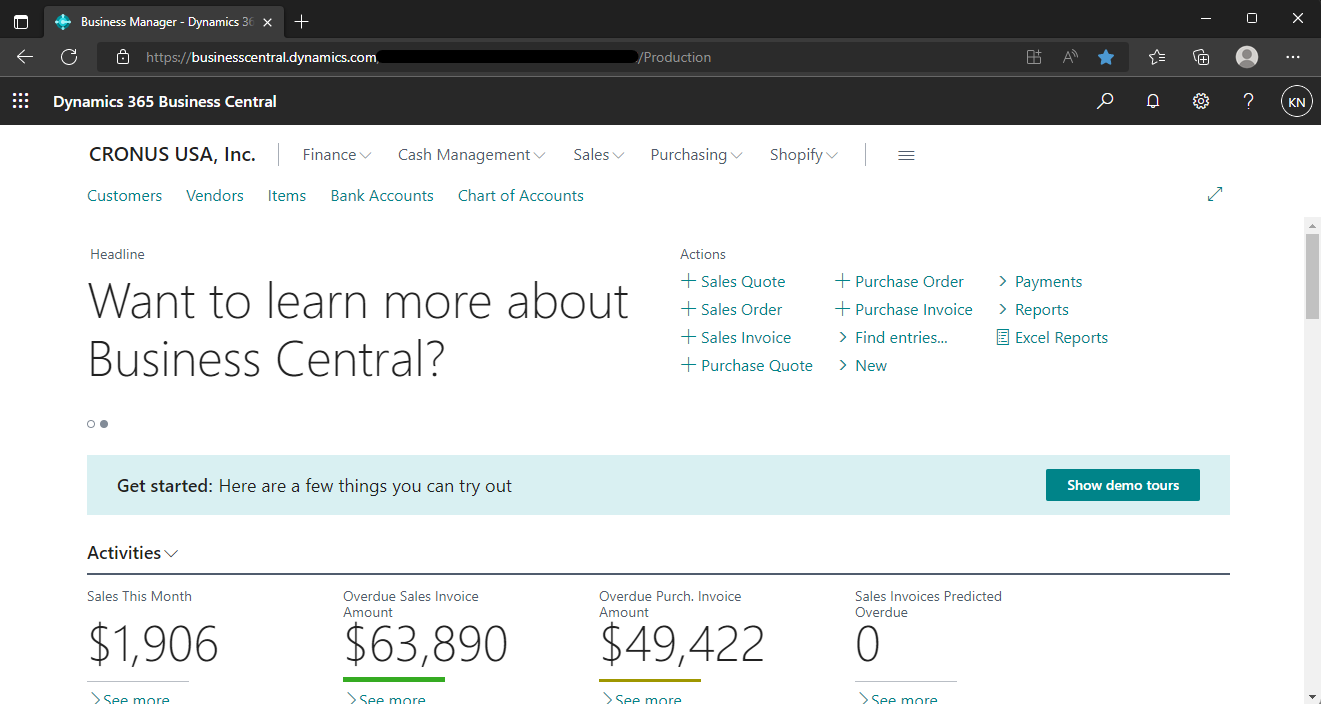Create a new Sales Order
The image size is (1321, 704).
click(732, 310)
